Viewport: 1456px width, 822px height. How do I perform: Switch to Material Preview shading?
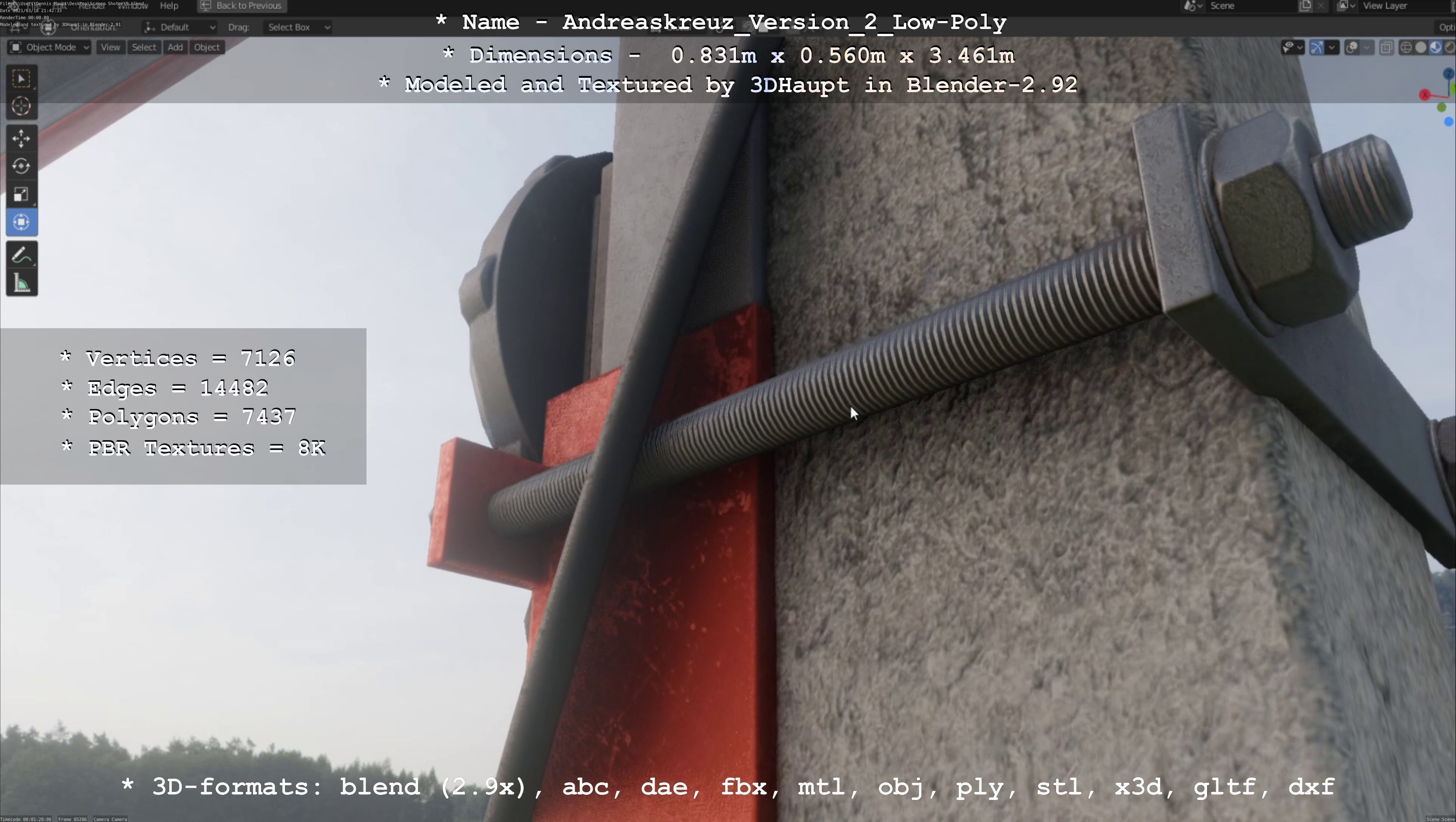pyautogui.click(x=1435, y=47)
